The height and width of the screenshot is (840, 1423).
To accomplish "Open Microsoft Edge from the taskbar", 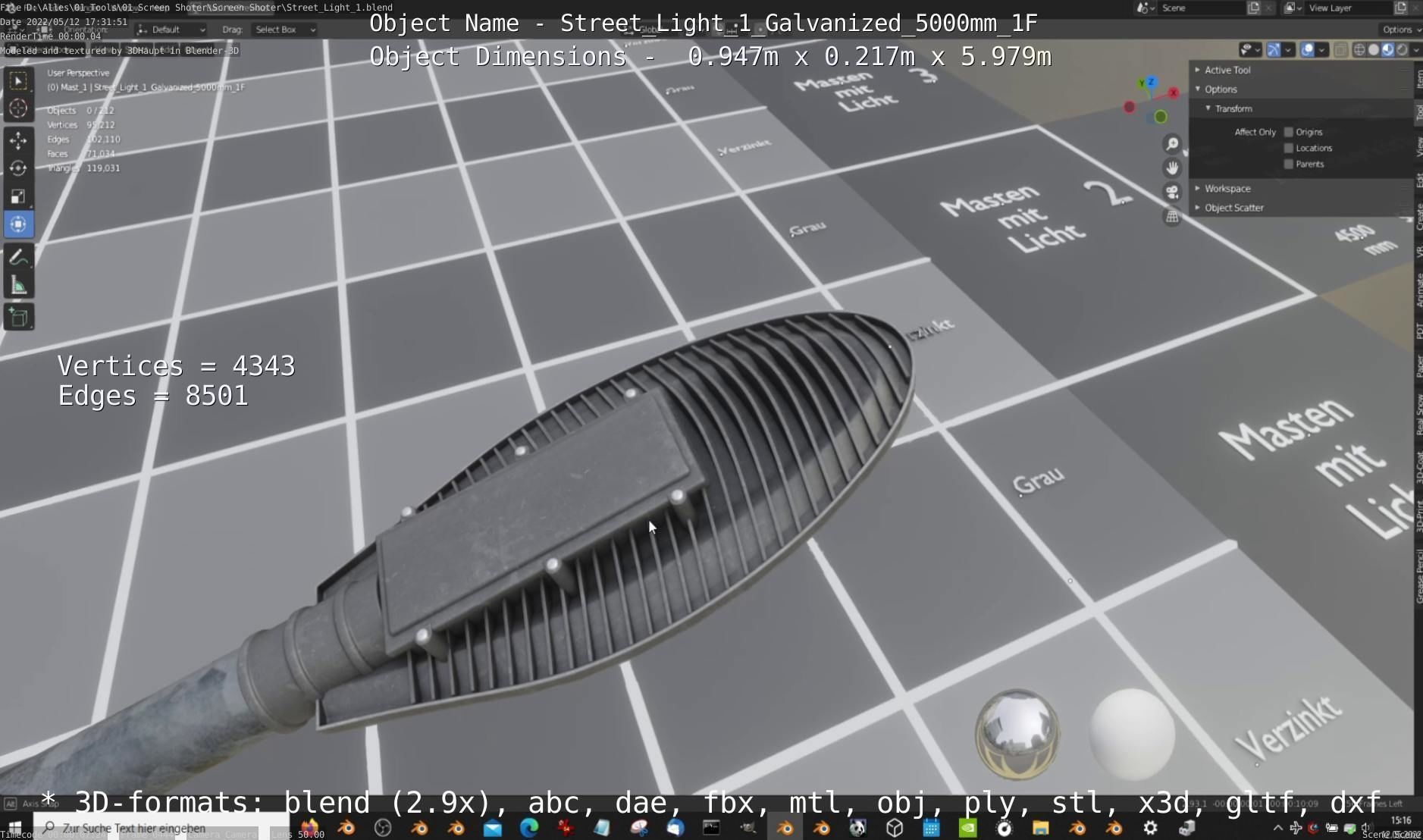I will (528, 828).
